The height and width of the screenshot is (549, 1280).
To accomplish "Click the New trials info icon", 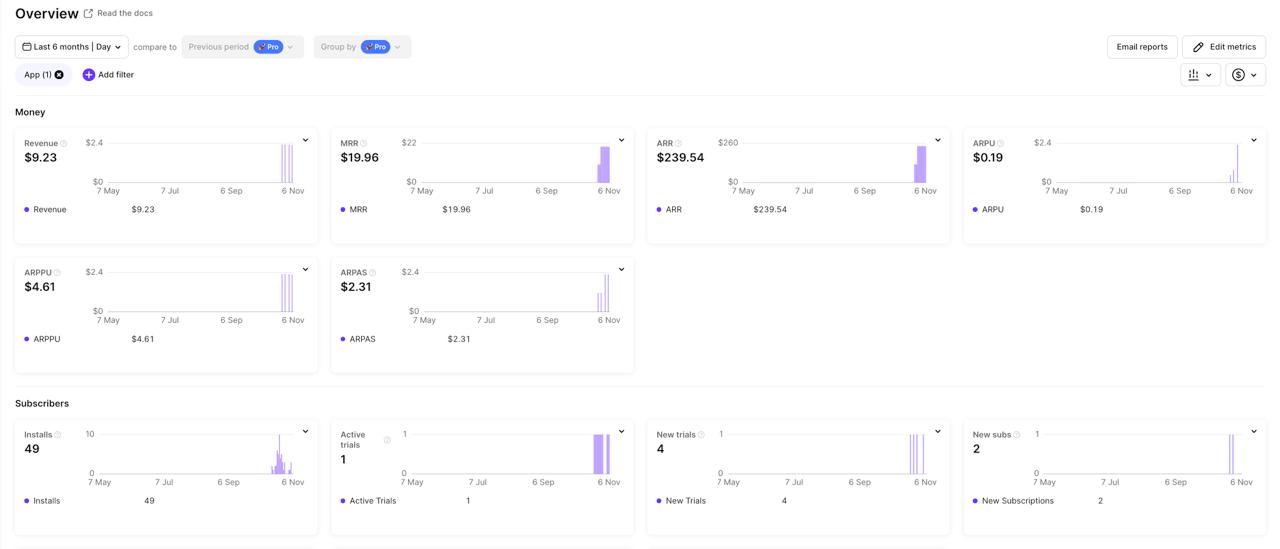I will point(701,435).
